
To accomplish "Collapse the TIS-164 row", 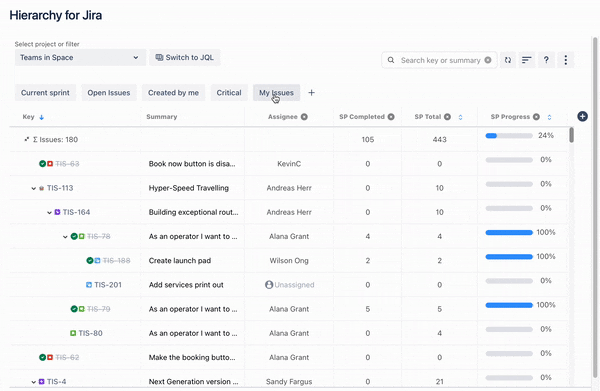I will tap(49, 212).
